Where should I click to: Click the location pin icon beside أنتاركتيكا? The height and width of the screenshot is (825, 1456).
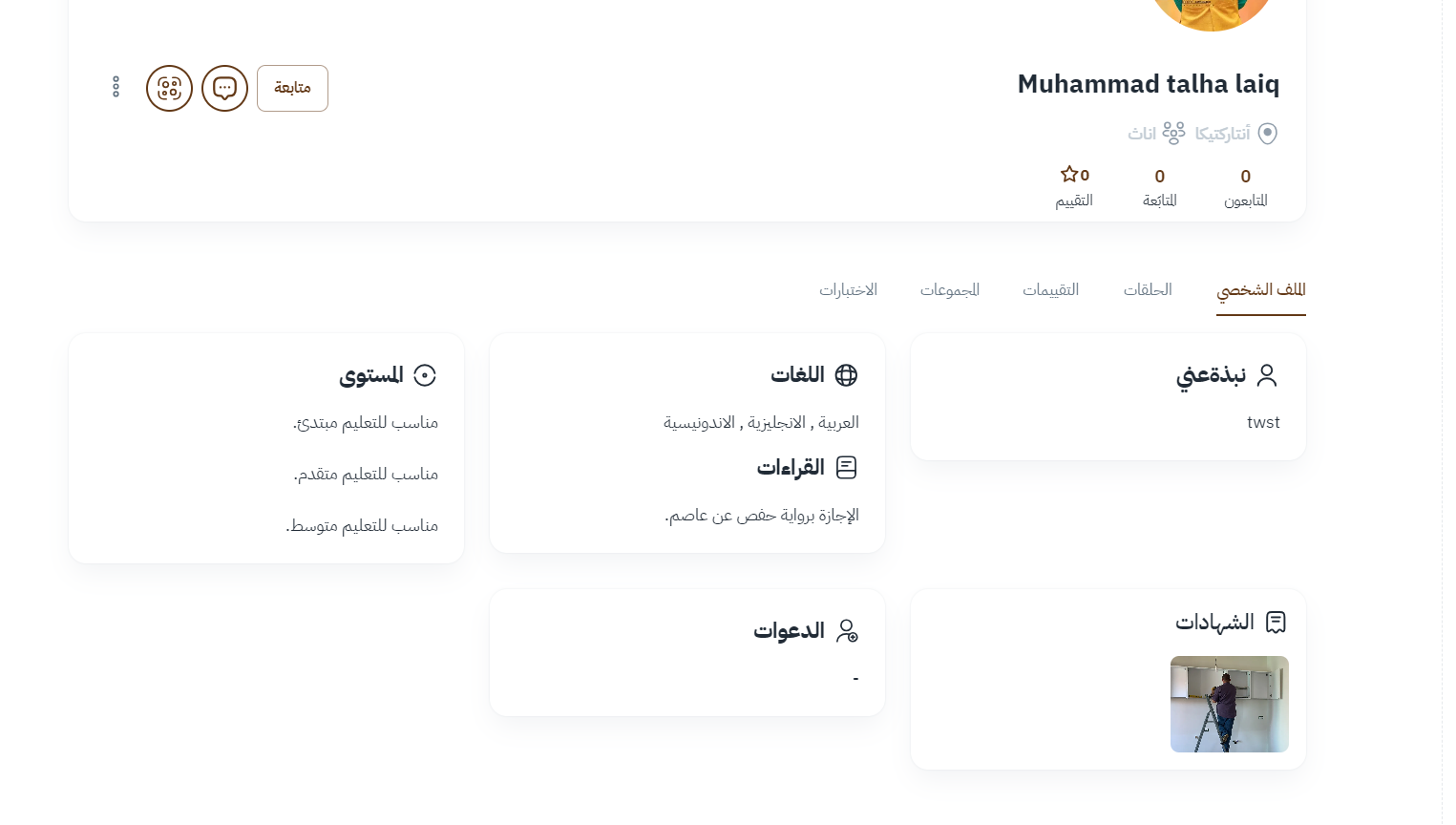pyautogui.click(x=1267, y=134)
